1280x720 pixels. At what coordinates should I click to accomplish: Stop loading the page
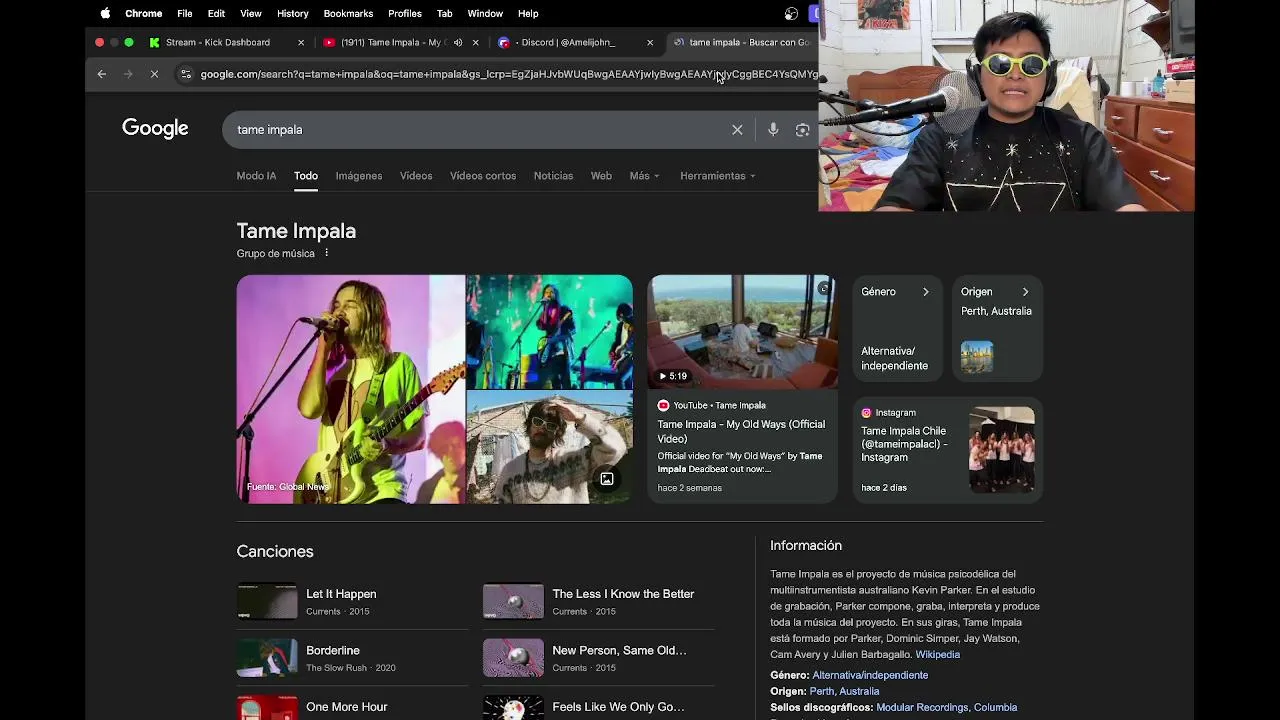pos(154,74)
